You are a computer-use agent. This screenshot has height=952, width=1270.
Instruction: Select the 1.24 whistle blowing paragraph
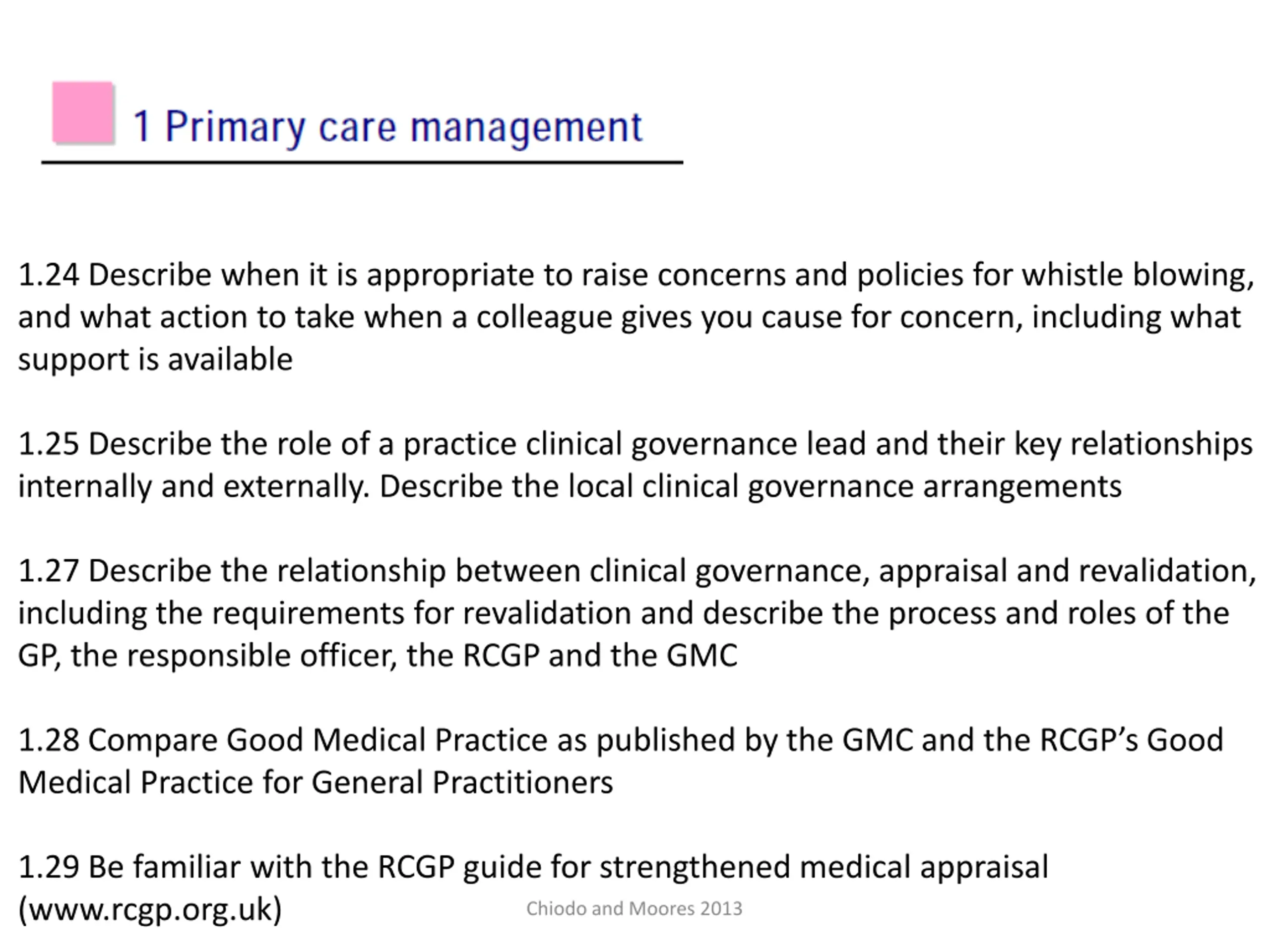[635, 317]
